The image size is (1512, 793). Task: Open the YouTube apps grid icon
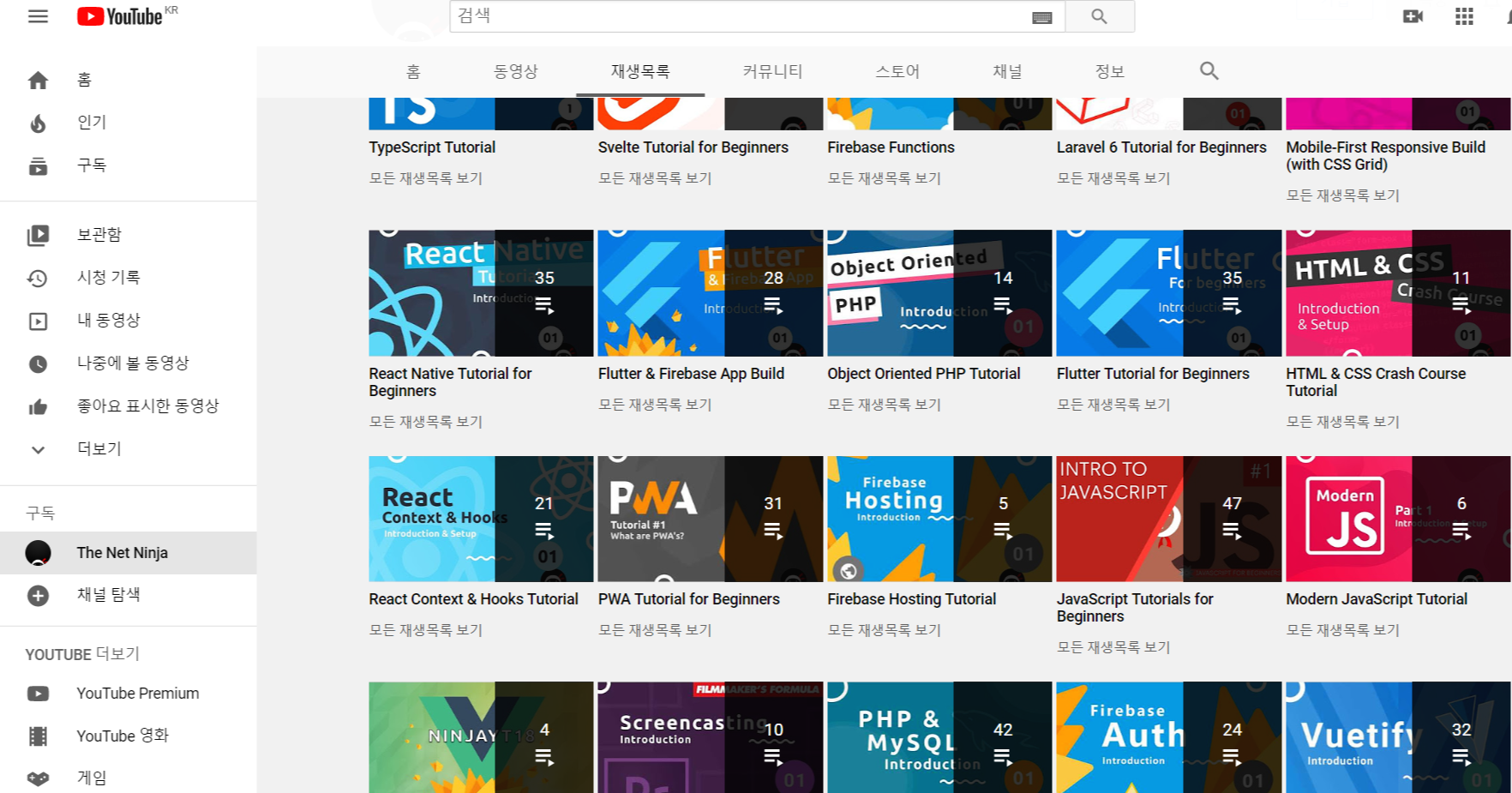1464,16
